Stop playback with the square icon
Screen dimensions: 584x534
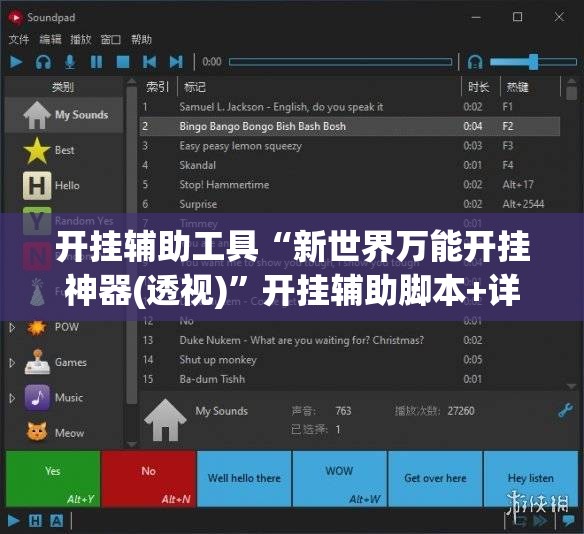[x=123, y=62]
